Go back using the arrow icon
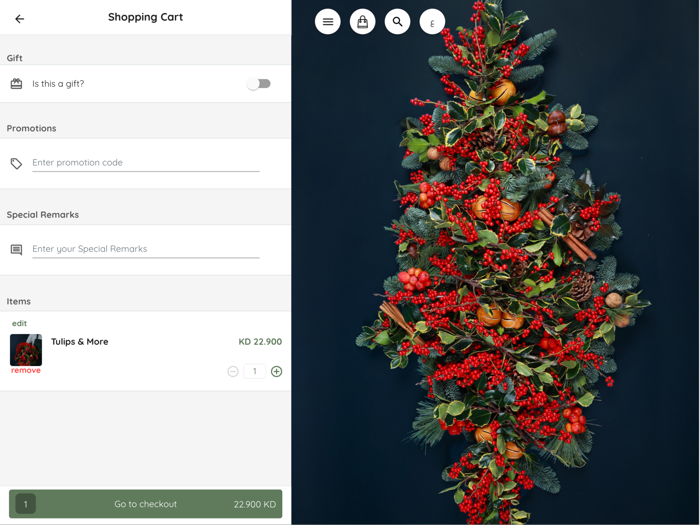This screenshot has width=700, height=525. click(x=19, y=19)
